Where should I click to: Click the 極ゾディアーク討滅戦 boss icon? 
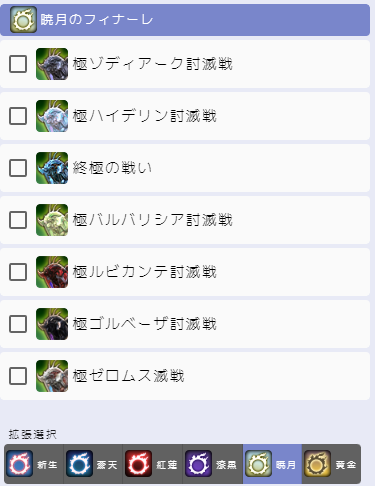(x=52, y=64)
